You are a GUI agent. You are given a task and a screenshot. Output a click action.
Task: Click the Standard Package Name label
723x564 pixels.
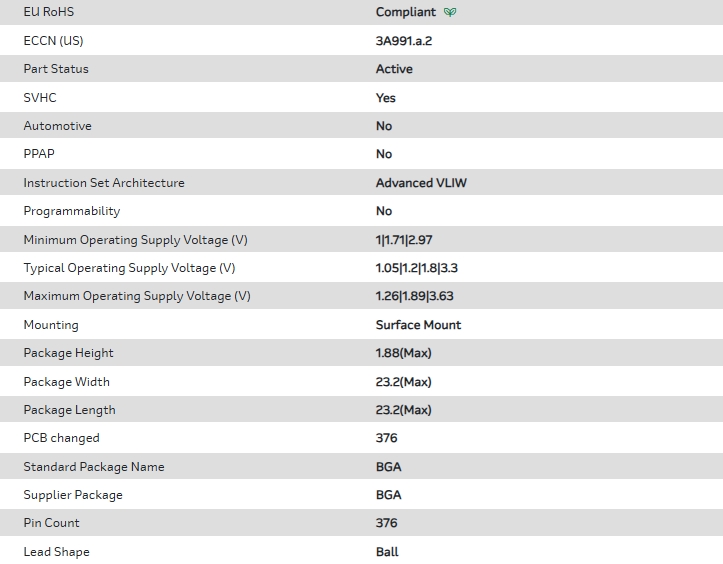pos(93,467)
